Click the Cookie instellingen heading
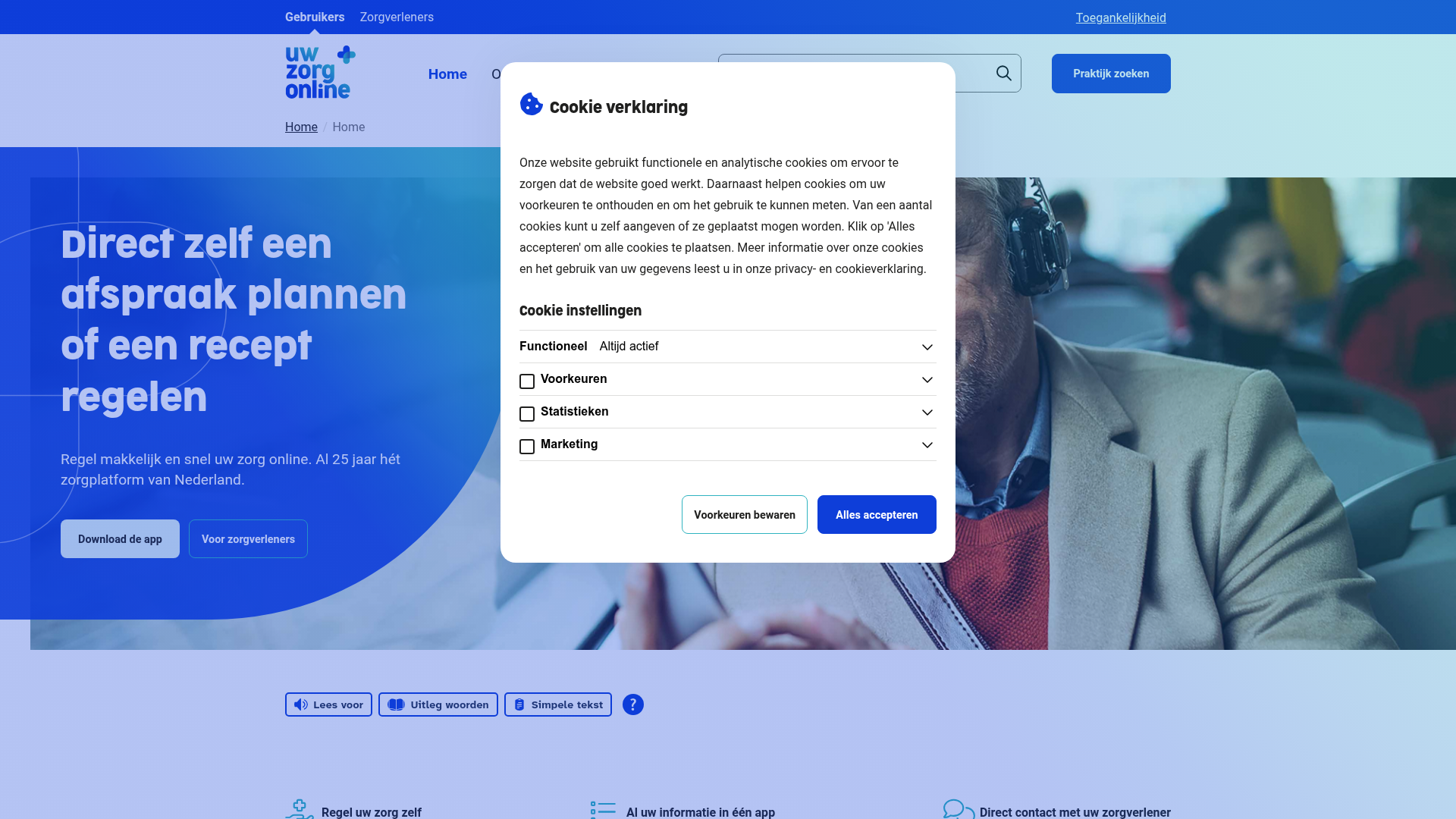 [580, 310]
